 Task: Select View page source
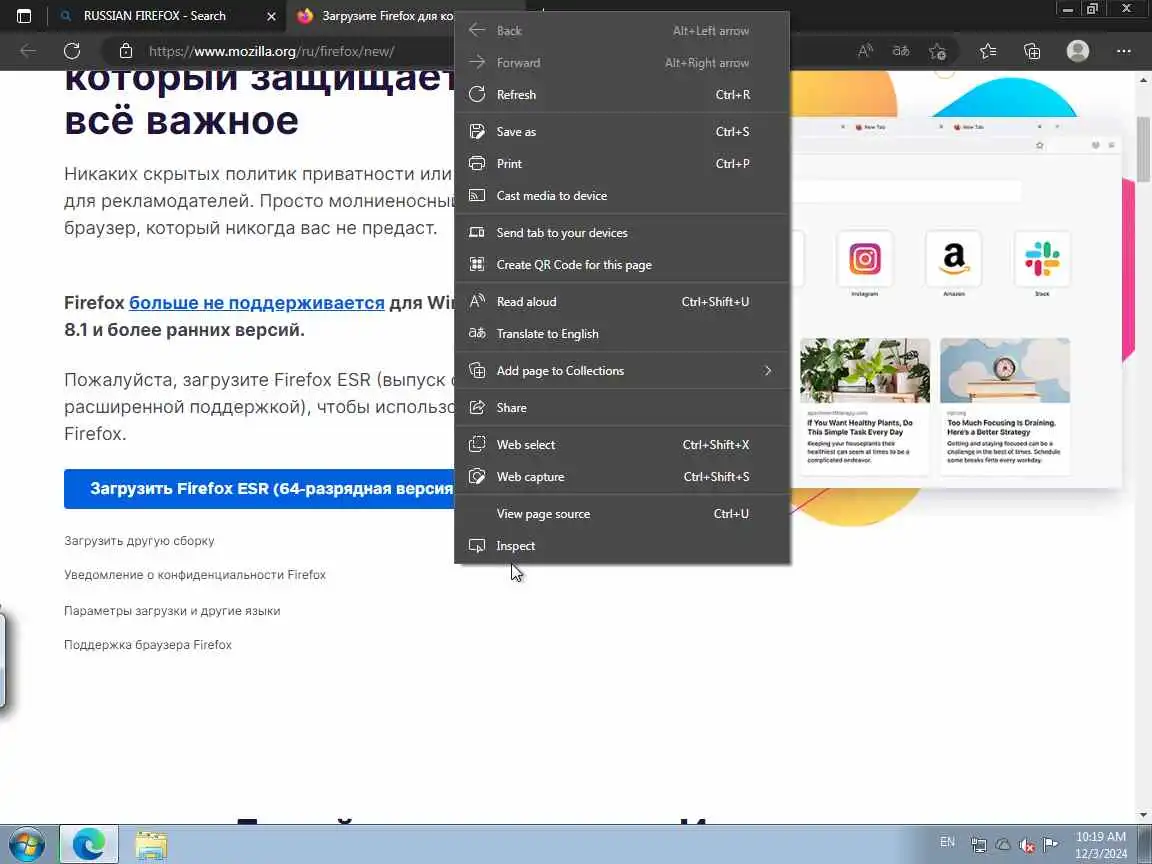tap(622, 514)
